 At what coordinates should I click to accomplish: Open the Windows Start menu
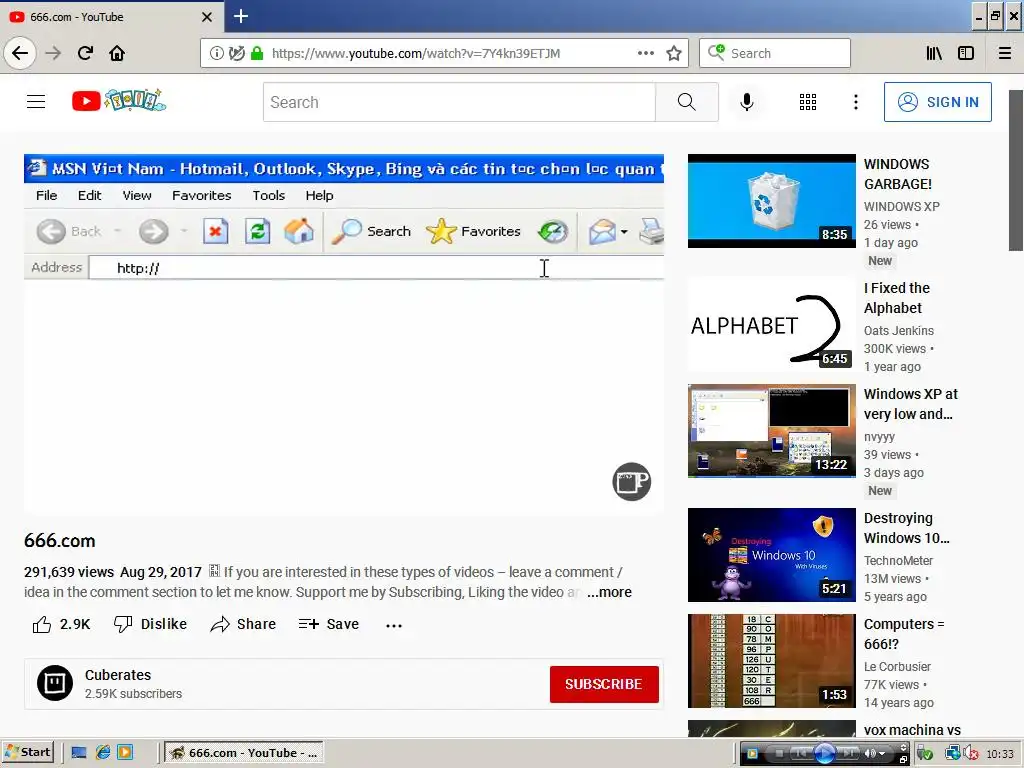27,752
